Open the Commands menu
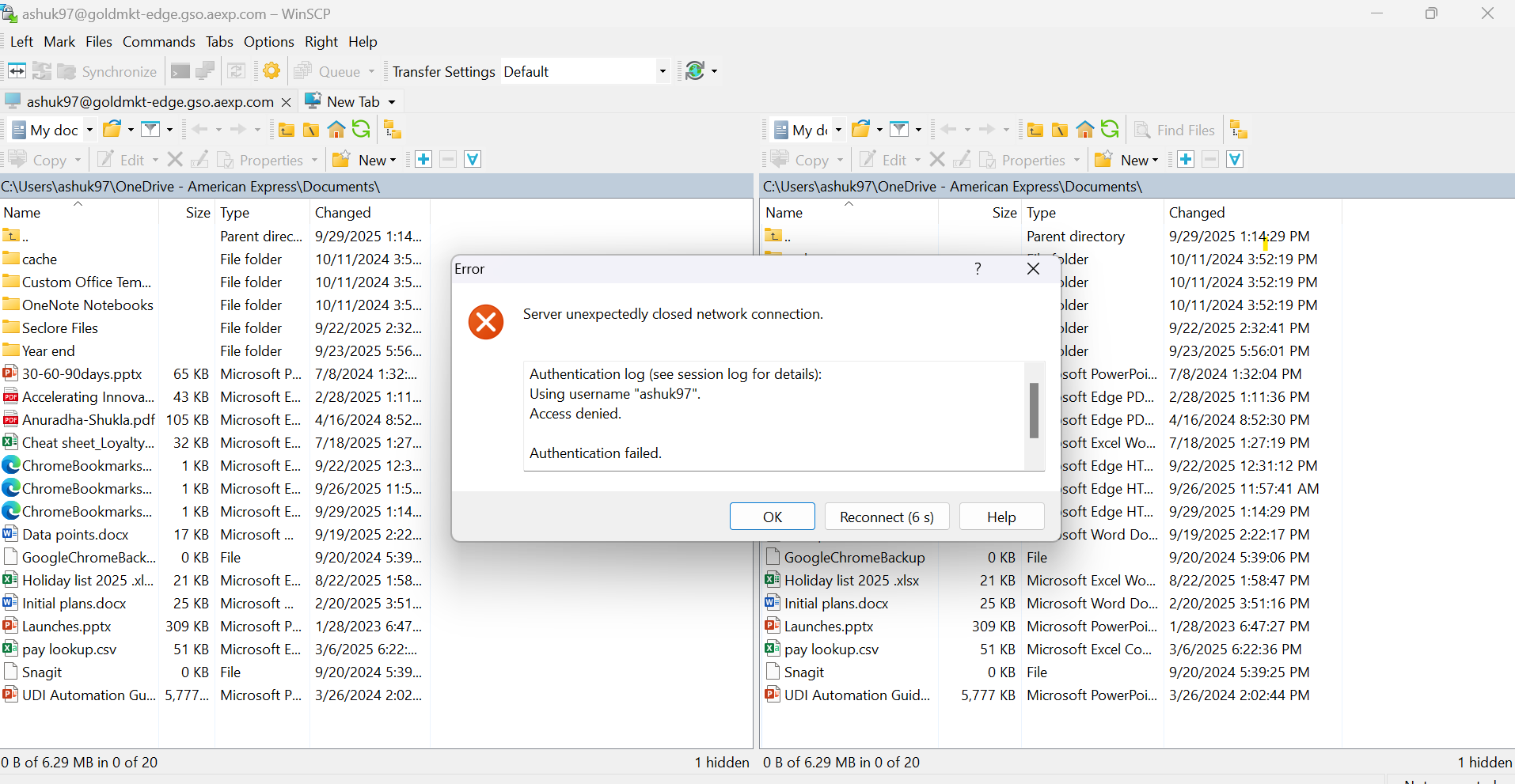Viewport: 1515px width, 784px height. coord(158,42)
